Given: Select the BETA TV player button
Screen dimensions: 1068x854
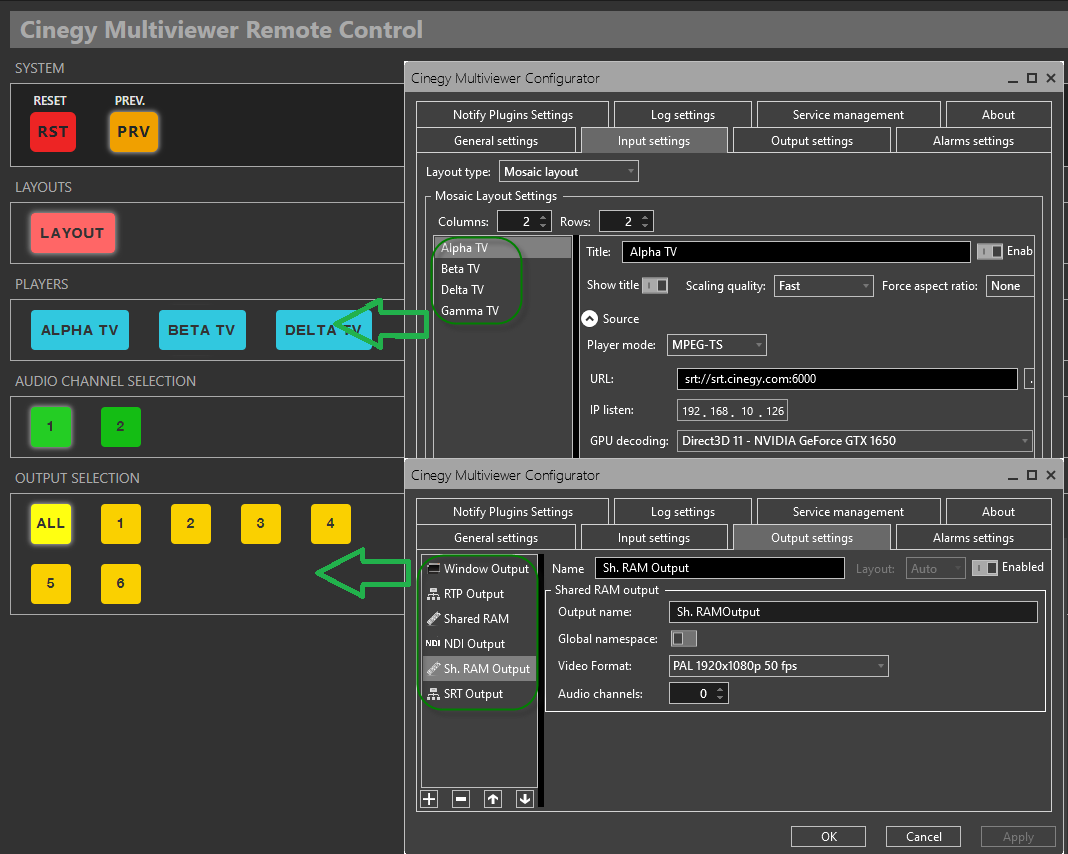Looking at the screenshot, I should coord(202,329).
